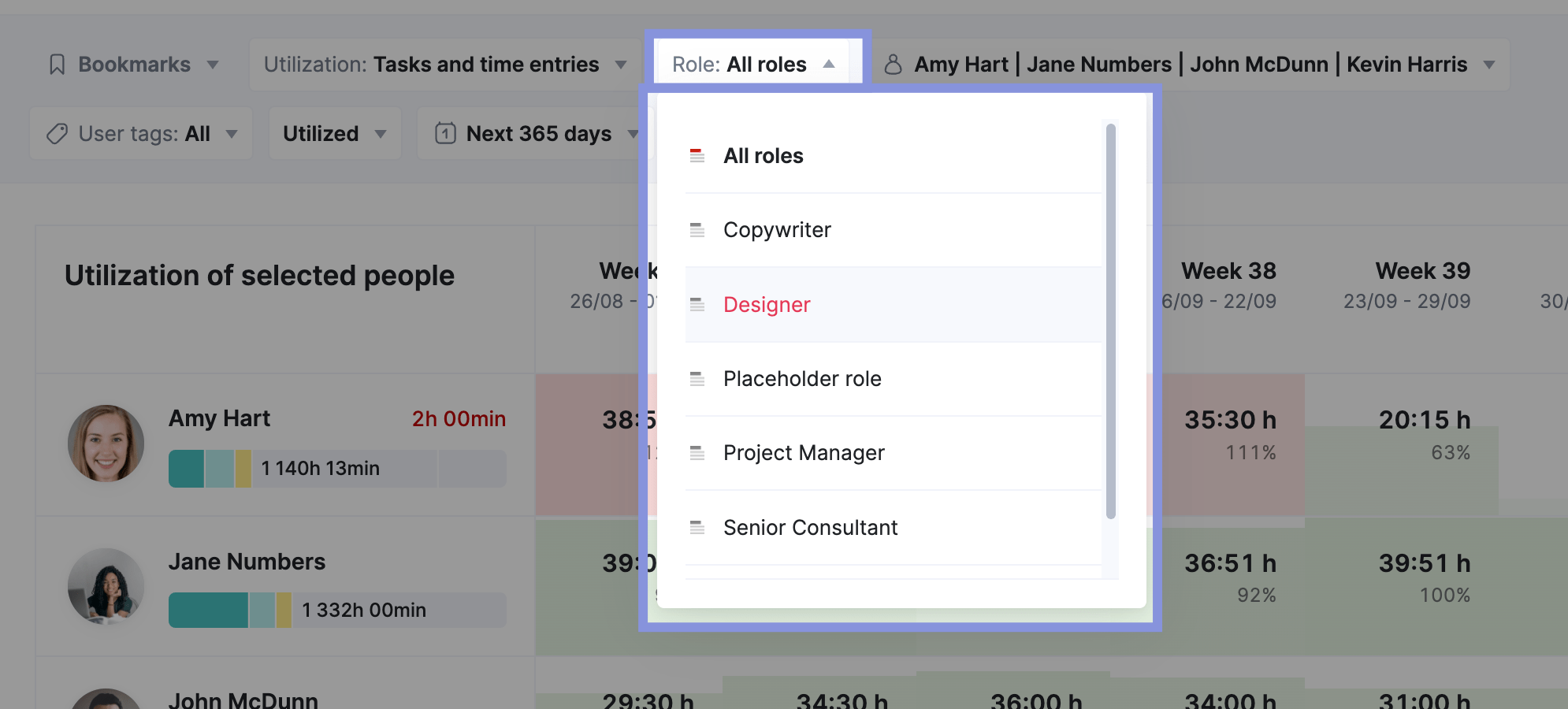
Task: Click the Jane Numbers name link
Action: [x=247, y=562]
